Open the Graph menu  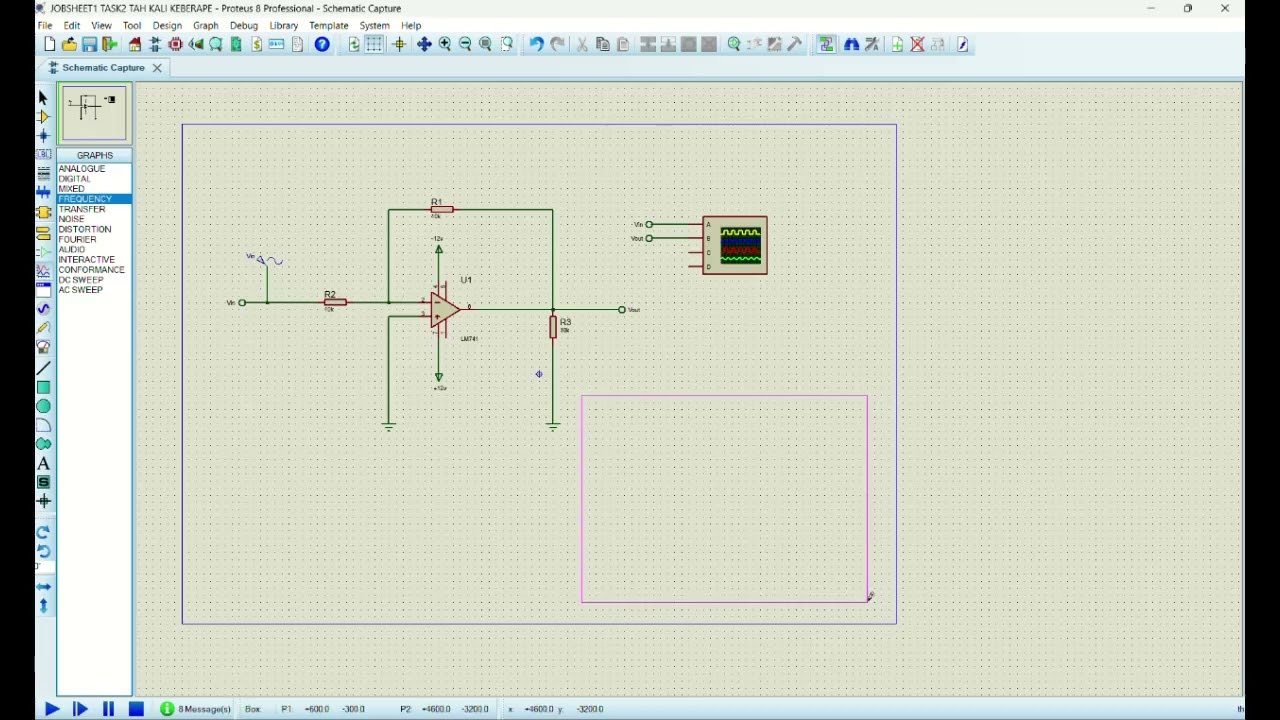pos(205,25)
